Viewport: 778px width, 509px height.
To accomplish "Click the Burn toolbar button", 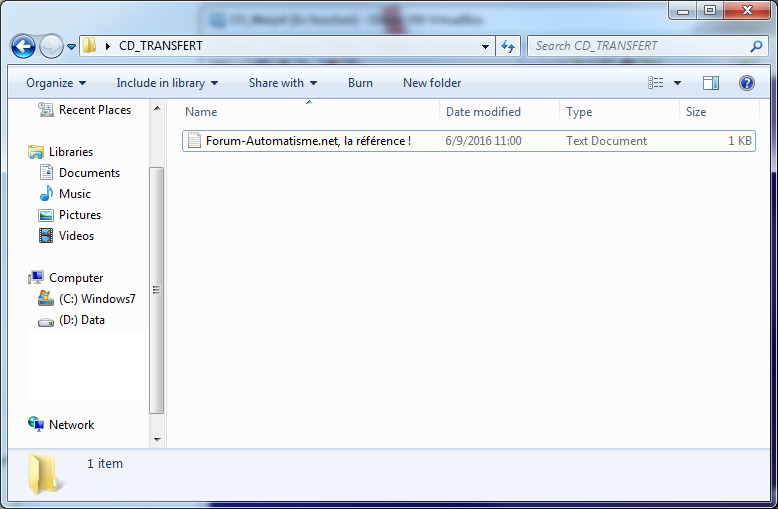I will [360, 83].
